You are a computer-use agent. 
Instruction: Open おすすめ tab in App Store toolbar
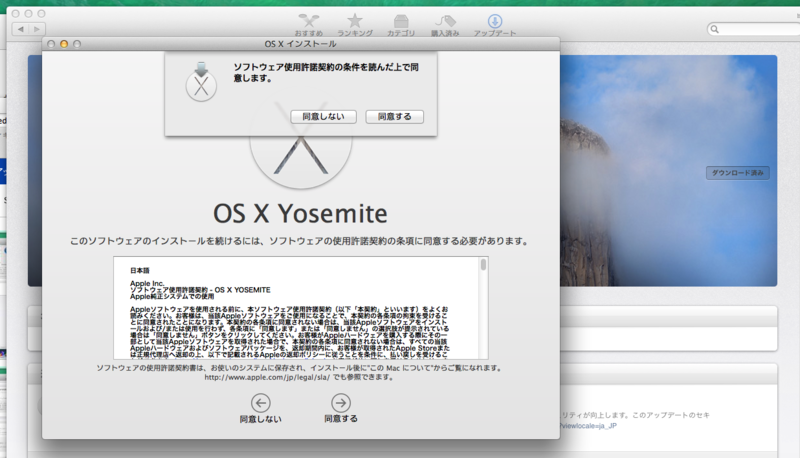click(309, 25)
